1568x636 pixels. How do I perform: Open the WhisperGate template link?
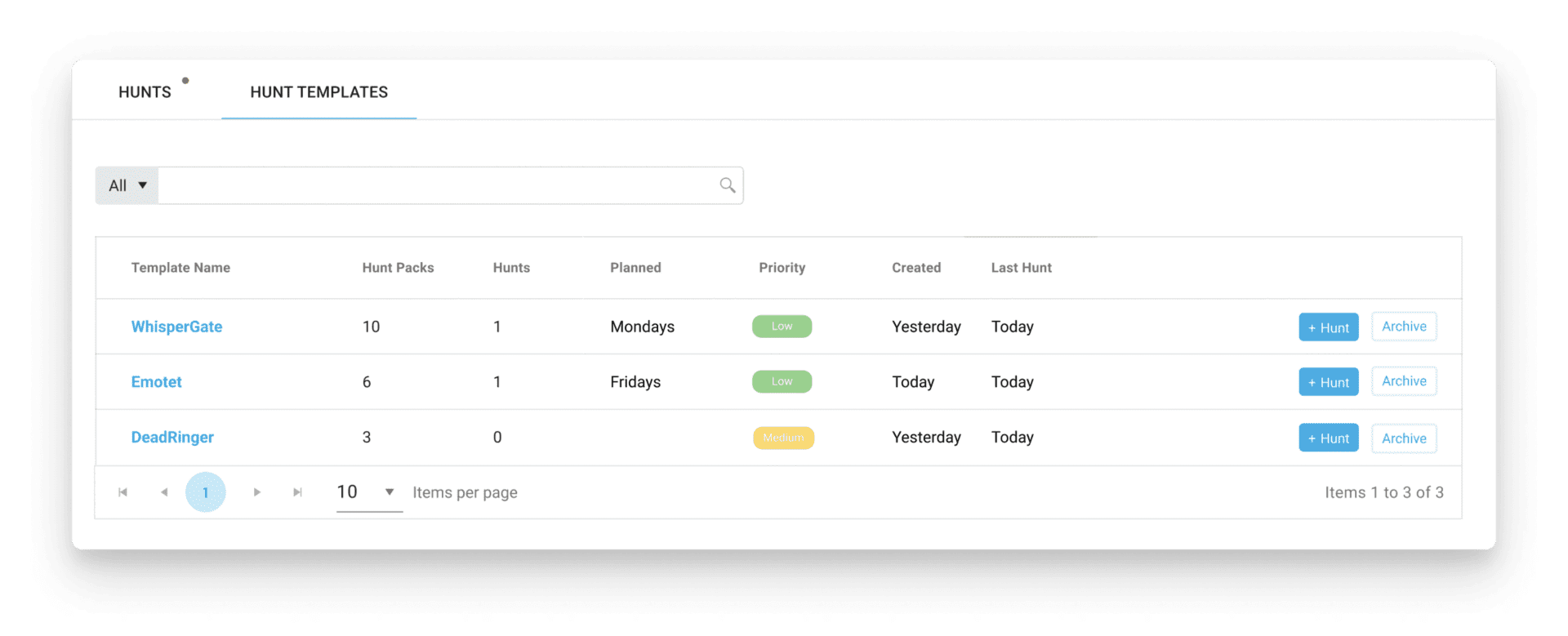[176, 327]
